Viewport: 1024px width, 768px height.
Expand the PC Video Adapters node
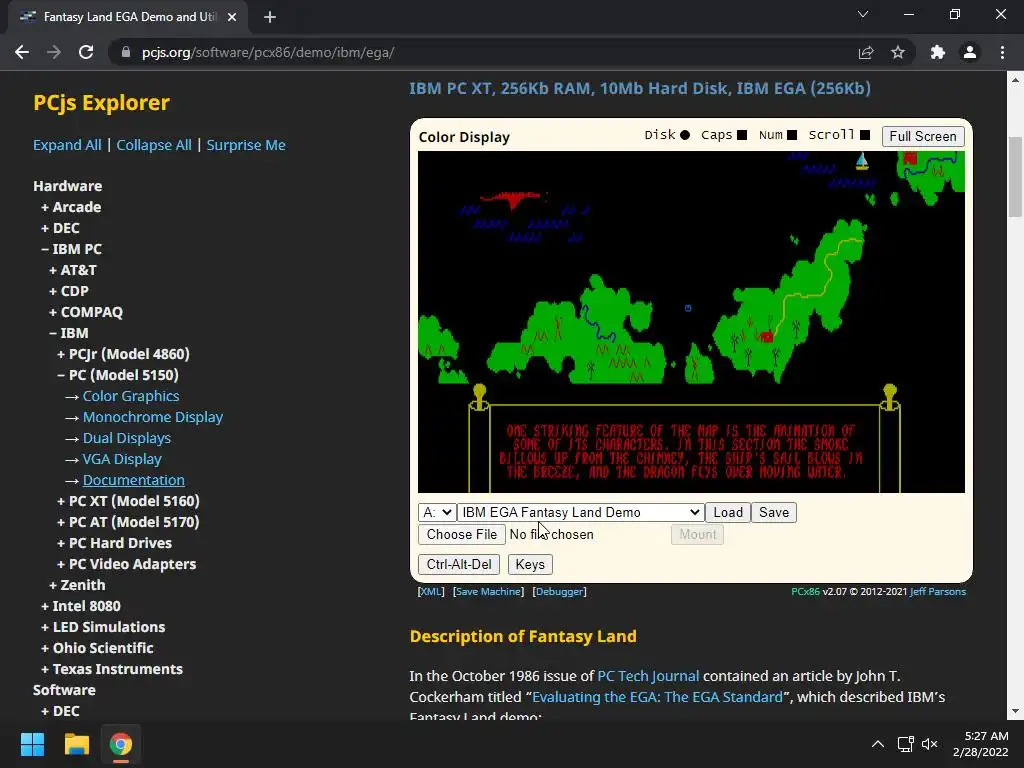(126, 564)
